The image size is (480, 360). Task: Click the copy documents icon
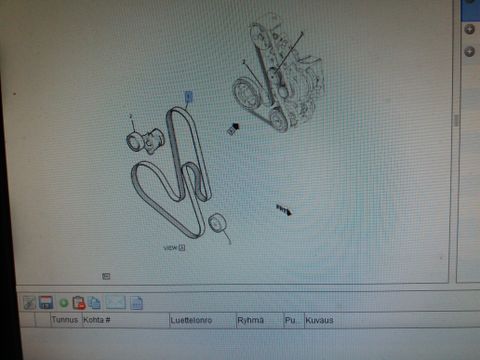(x=94, y=303)
